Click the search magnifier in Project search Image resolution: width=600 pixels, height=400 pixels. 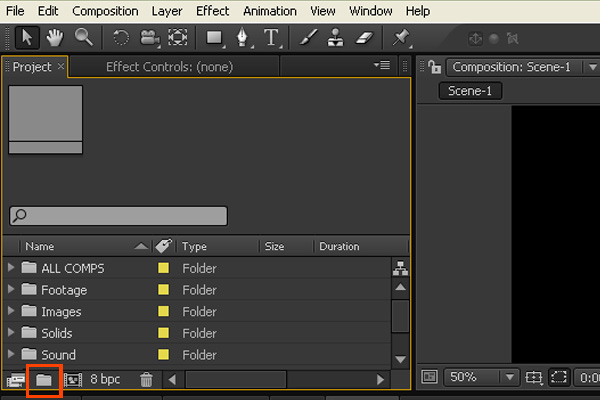tap(19, 216)
